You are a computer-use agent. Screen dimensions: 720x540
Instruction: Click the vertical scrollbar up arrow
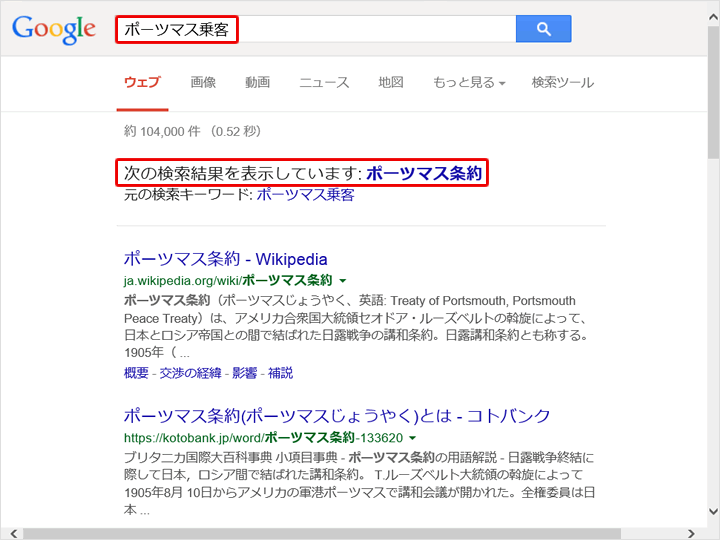[x=714, y=17]
